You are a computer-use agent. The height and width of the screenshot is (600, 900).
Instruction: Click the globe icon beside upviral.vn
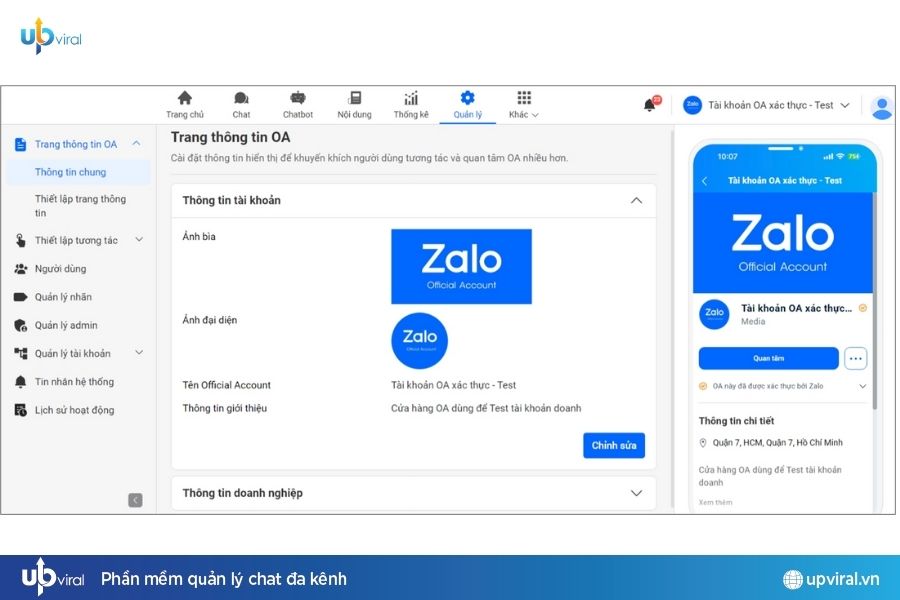point(793,579)
